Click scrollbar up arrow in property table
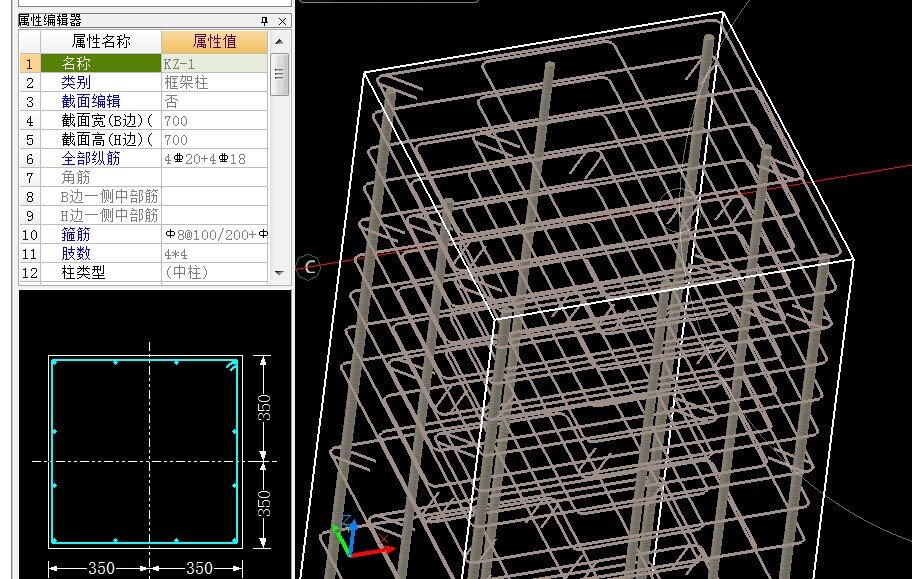The image size is (912, 579). pos(279,42)
